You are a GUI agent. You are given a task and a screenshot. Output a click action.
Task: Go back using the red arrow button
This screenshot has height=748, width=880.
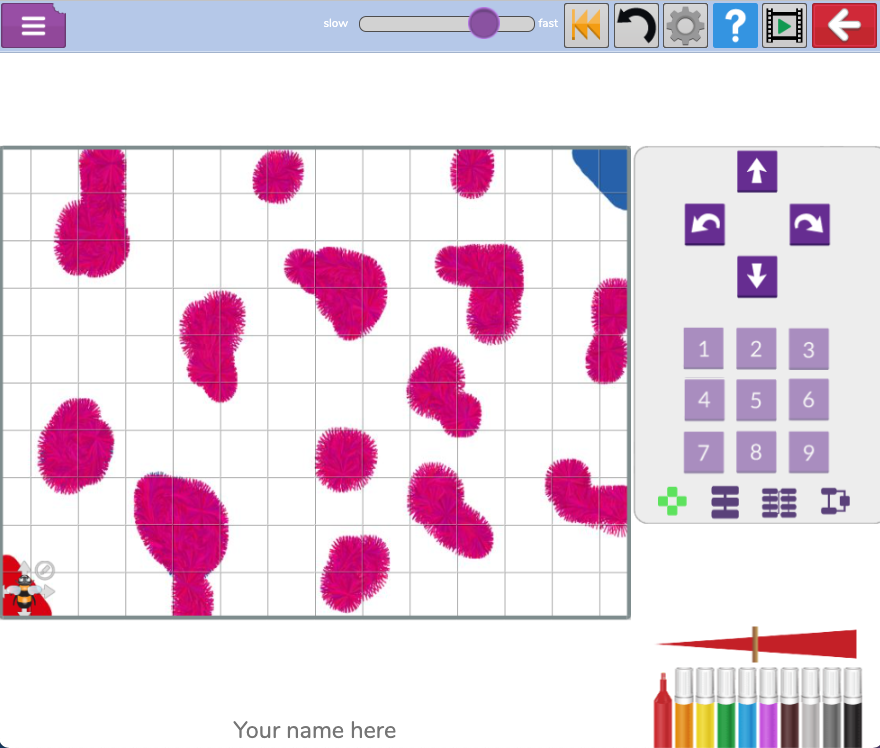tap(844, 25)
